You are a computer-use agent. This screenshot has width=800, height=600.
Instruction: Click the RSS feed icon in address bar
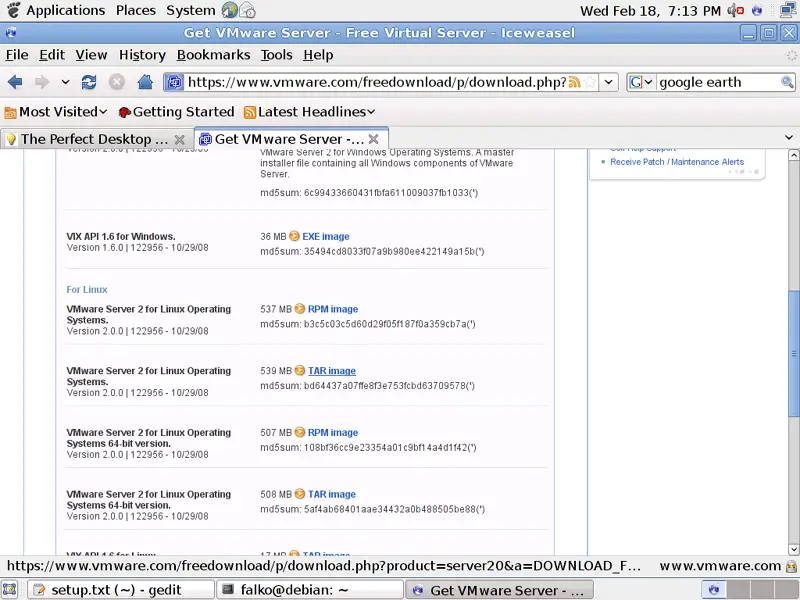pos(574,82)
